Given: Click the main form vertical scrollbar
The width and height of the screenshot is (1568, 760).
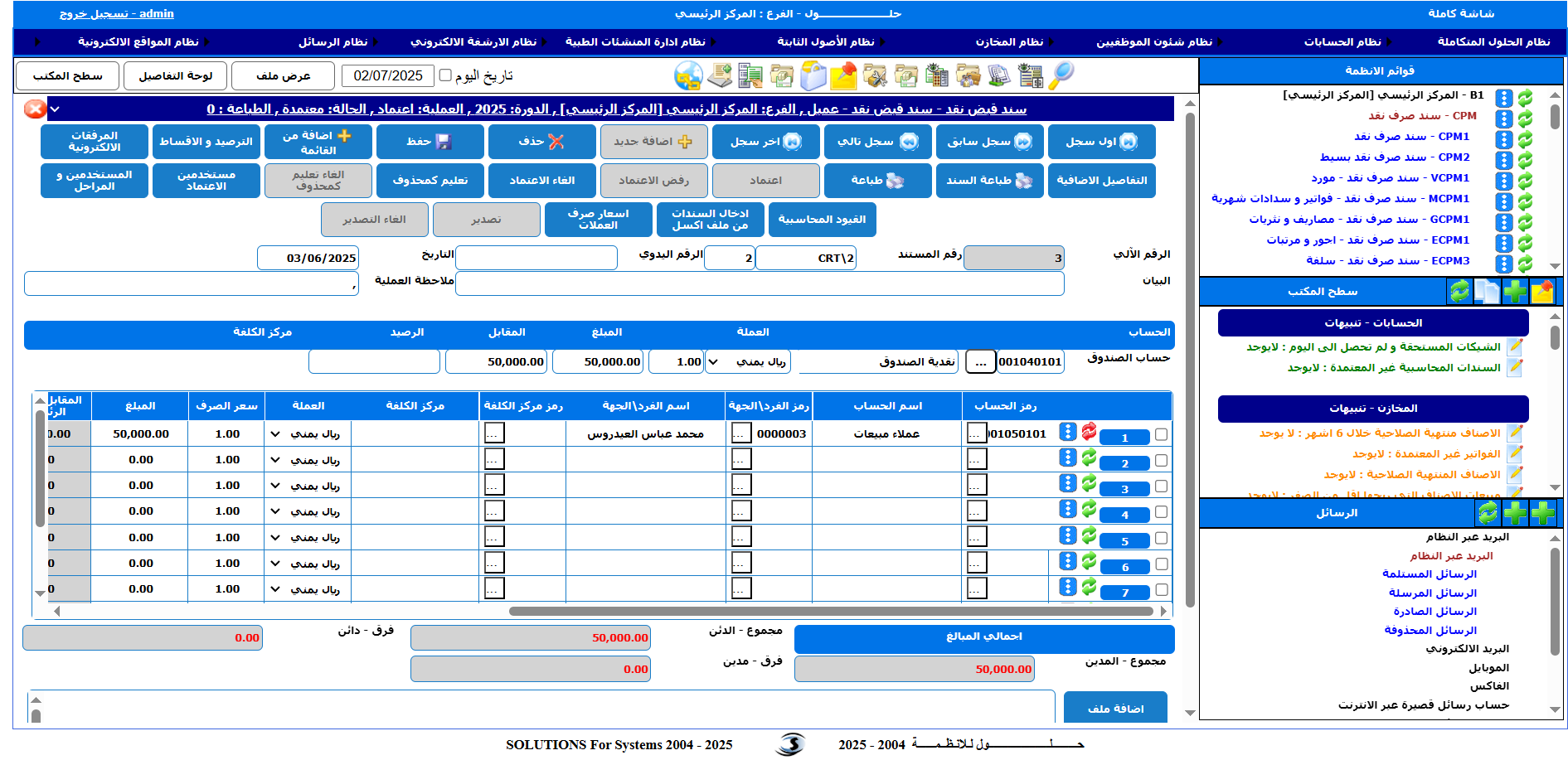Looking at the screenshot, I should (1190, 361).
